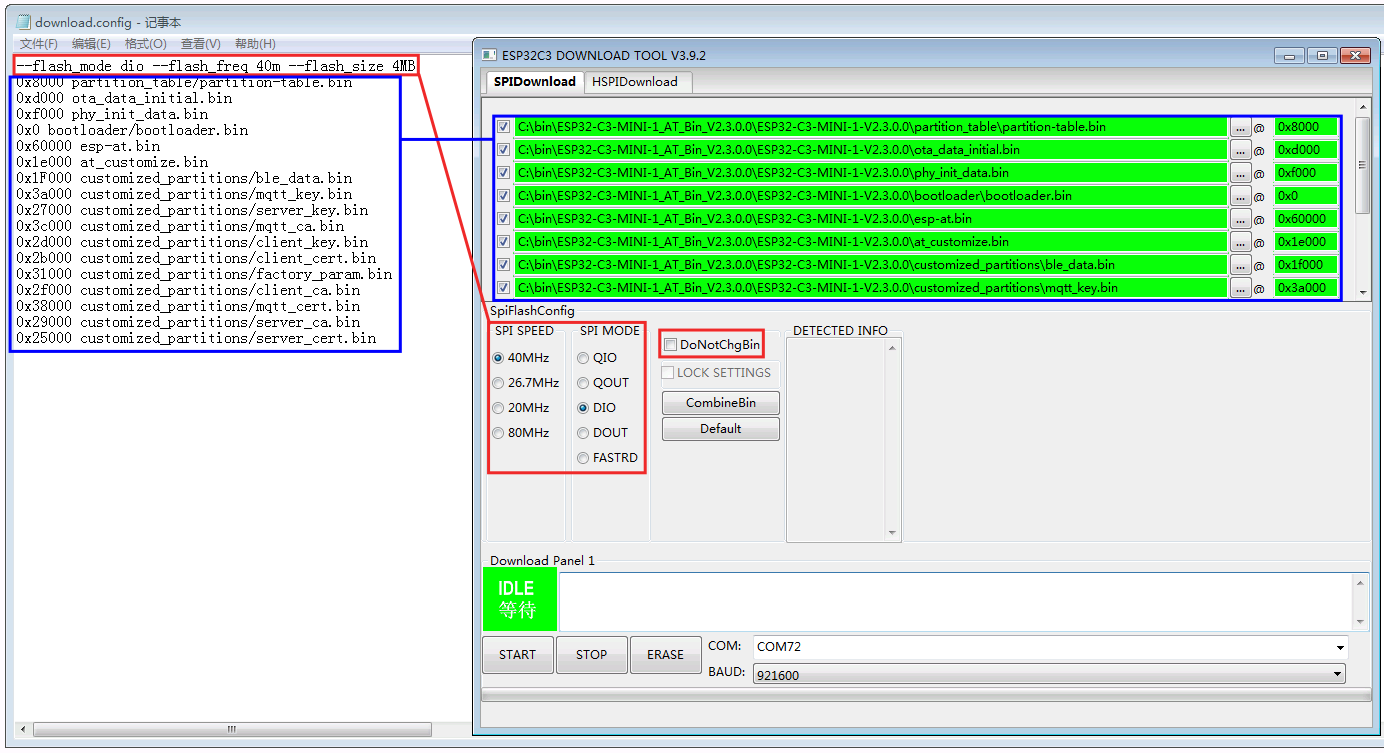Click browse button for ble_data.bin row
The height and width of the screenshot is (753, 1384).
1240,266
